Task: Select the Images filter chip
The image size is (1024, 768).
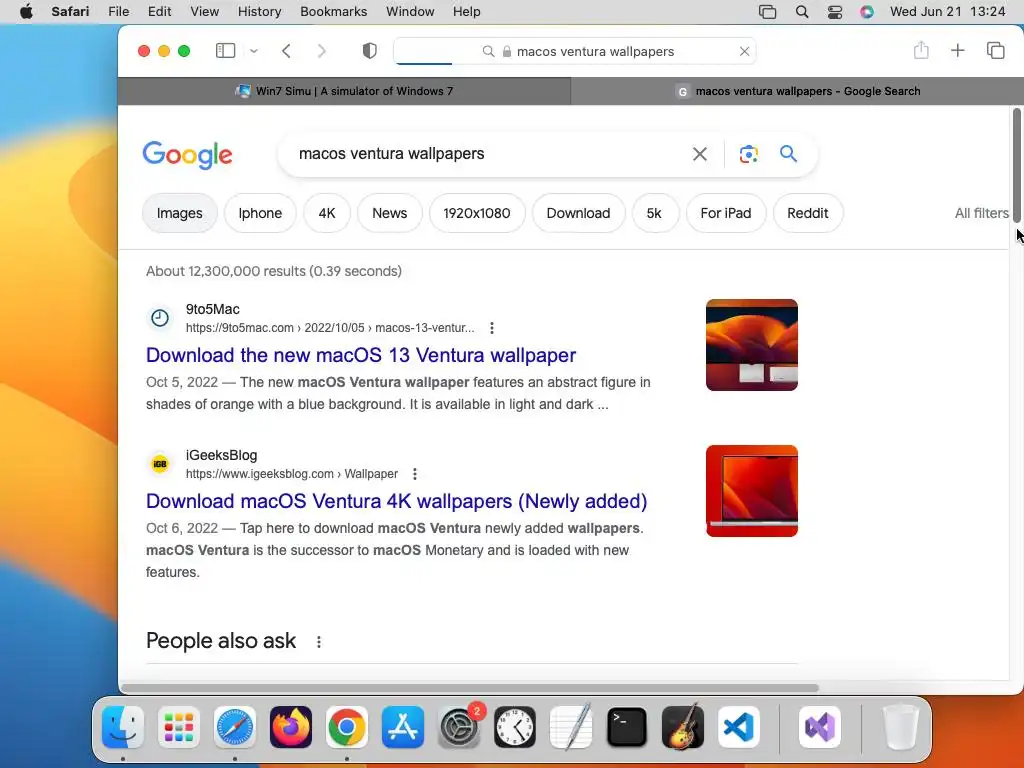Action: coord(180,213)
